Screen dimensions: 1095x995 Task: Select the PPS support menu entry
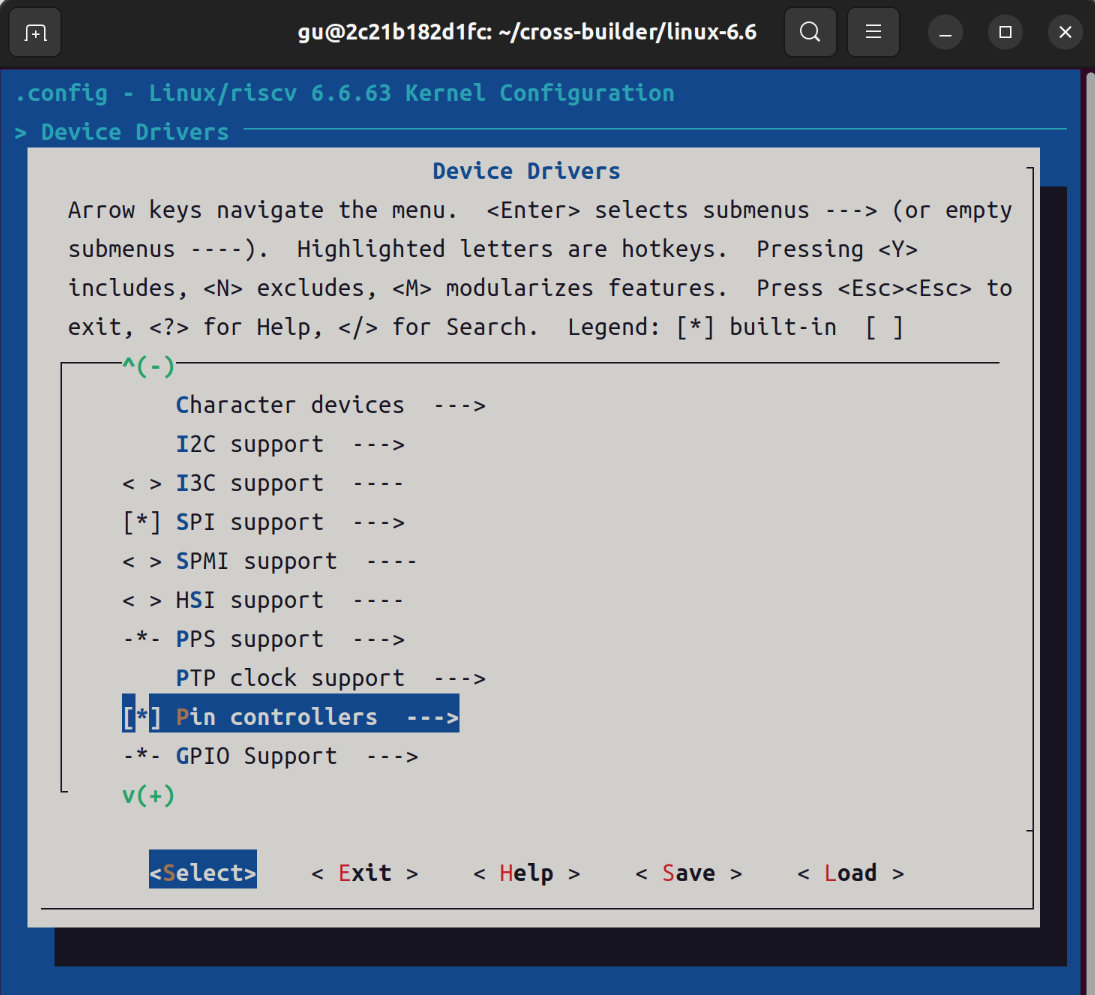click(x=263, y=640)
